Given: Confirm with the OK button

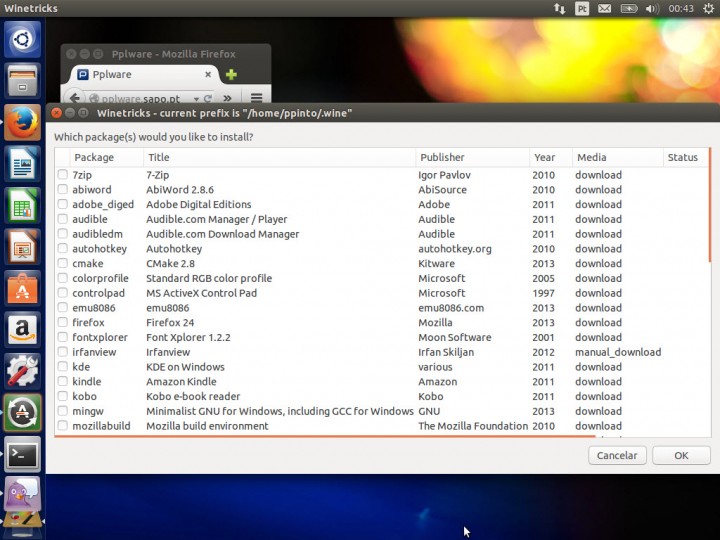Looking at the screenshot, I should (681, 455).
